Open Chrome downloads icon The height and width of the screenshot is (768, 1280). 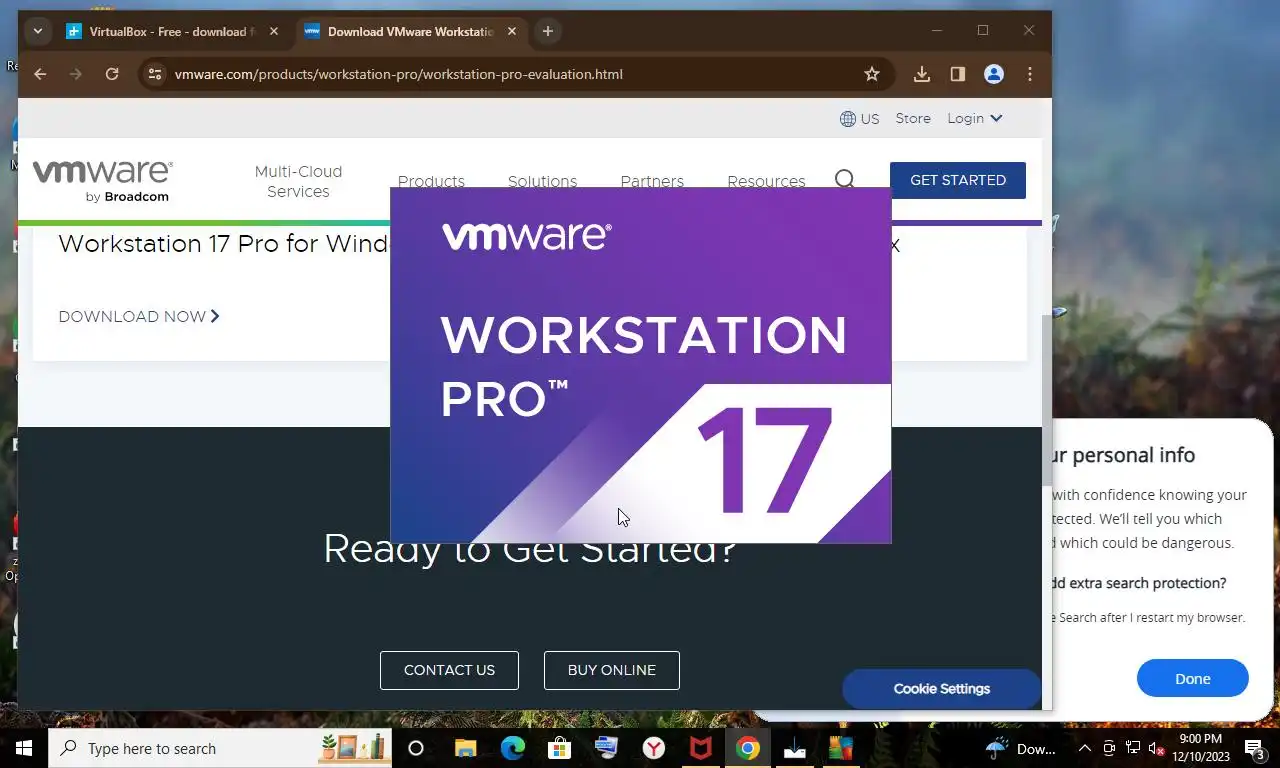point(922,74)
